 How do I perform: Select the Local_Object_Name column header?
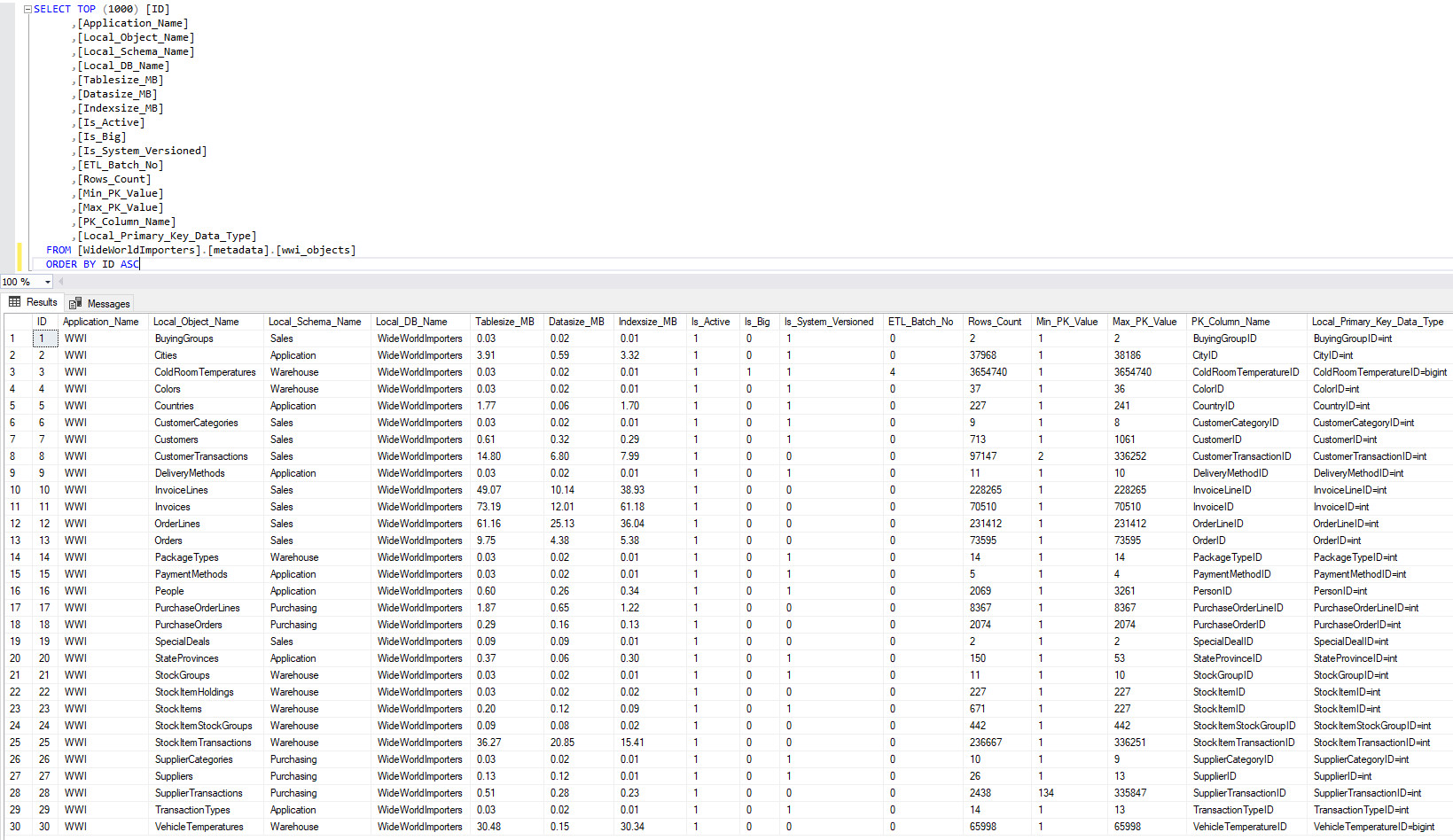(x=206, y=322)
